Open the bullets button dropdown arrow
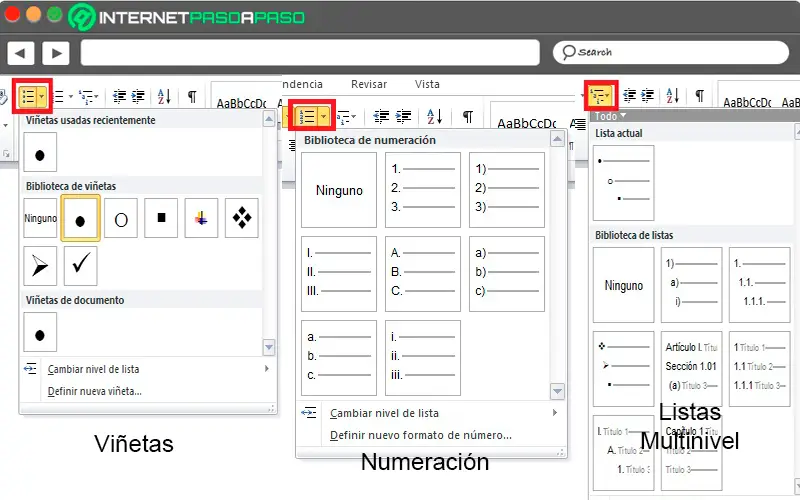 [42, 96]
